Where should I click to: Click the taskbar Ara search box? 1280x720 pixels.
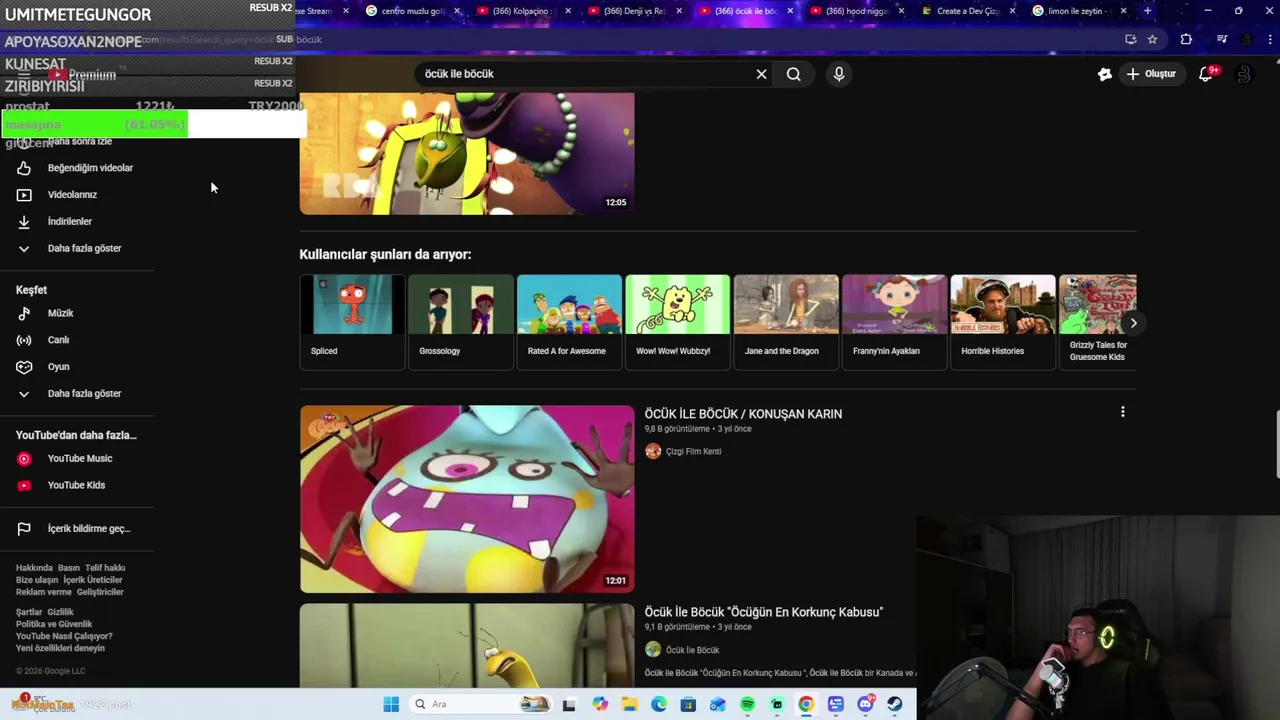[x=482, y=704]
